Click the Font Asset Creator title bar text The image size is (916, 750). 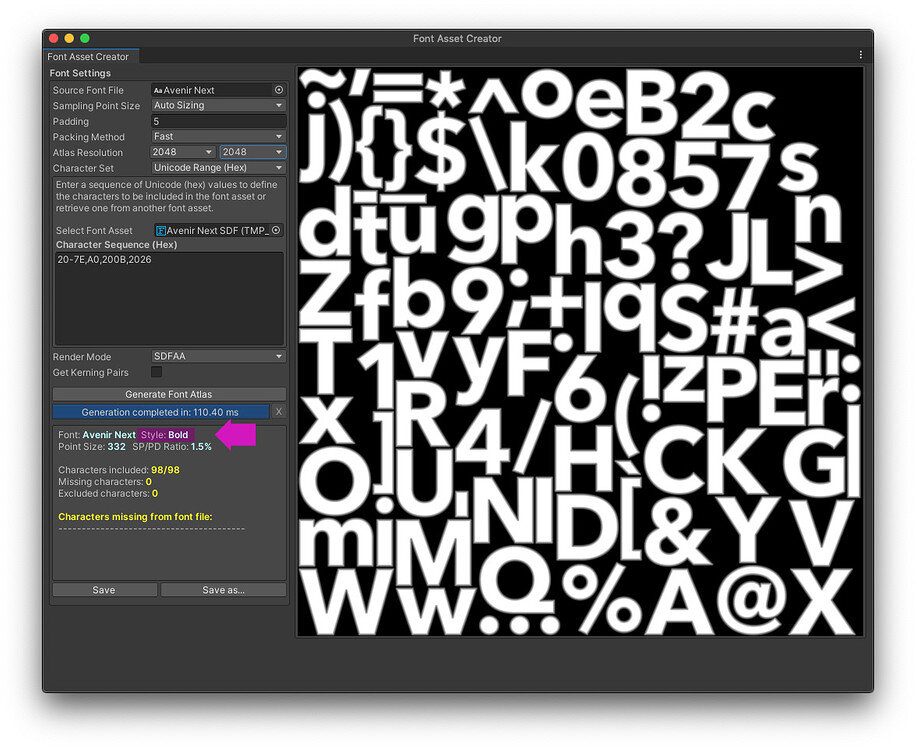(x=457, y=39)
